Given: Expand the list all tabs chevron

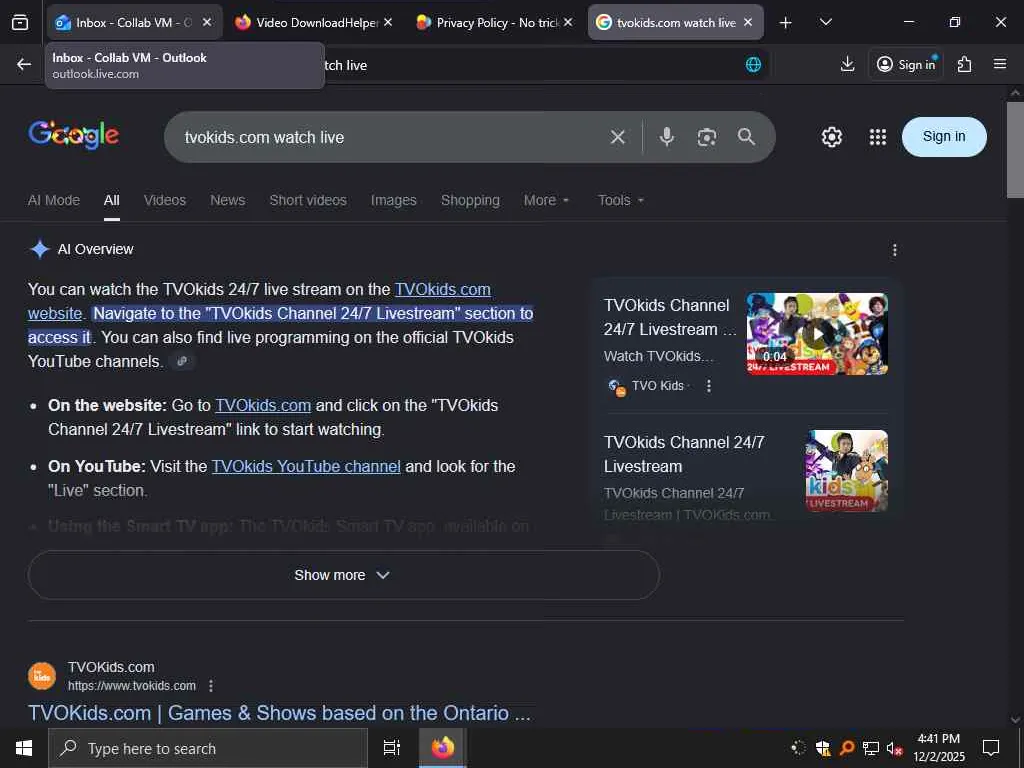Looking at the screenshot, I should point(825,22).
